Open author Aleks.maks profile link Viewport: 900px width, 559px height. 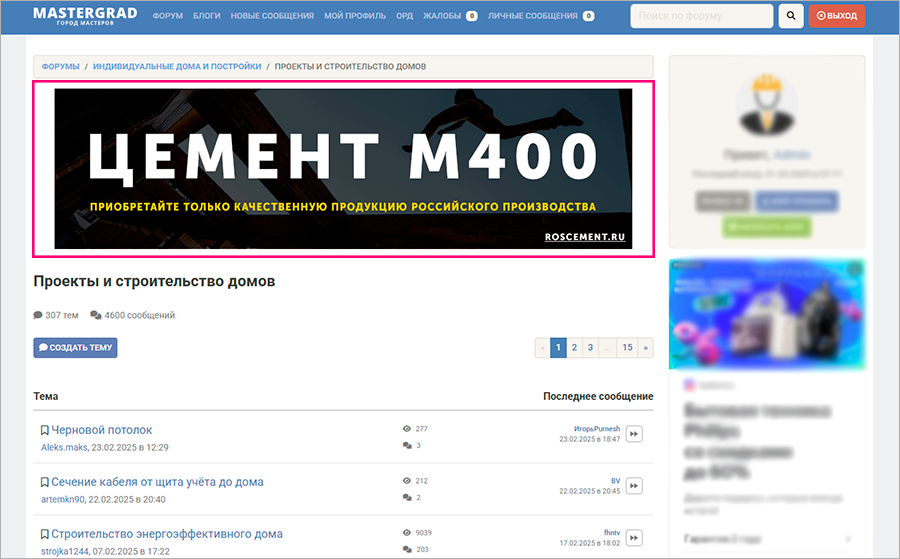64,448
